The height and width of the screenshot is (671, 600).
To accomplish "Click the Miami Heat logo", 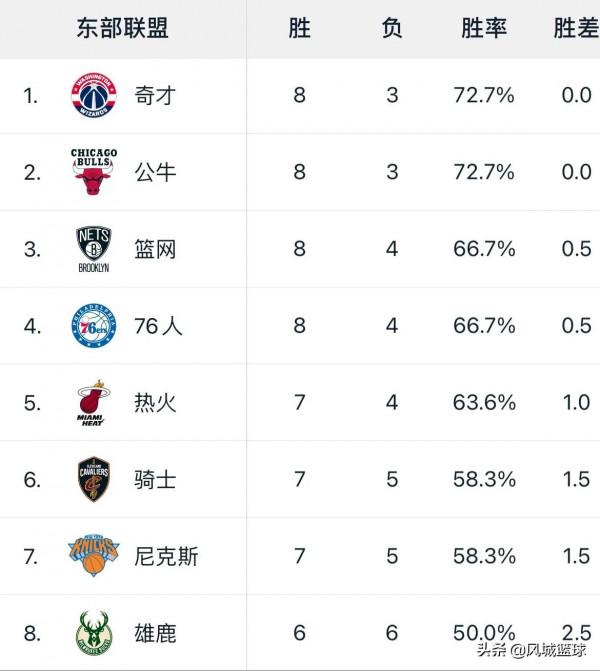I will coord(94,403).
